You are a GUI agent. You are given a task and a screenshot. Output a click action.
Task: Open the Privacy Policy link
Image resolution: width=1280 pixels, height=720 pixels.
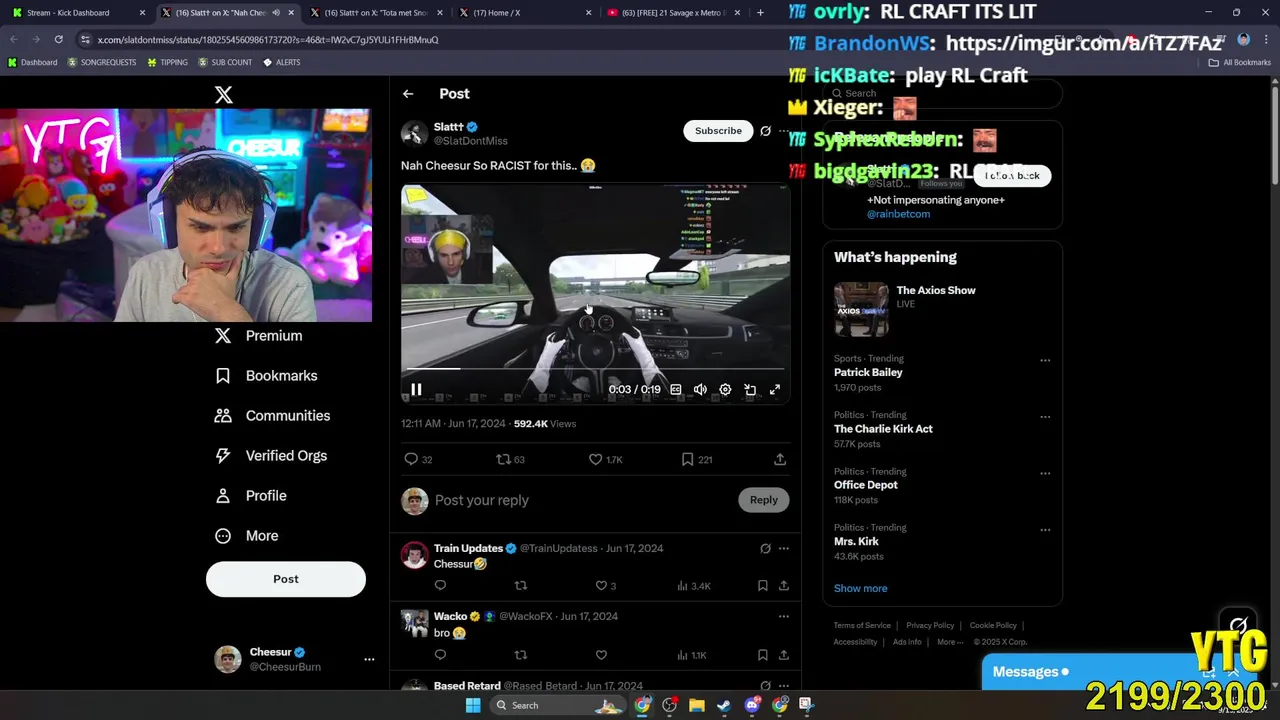[930, 625]
